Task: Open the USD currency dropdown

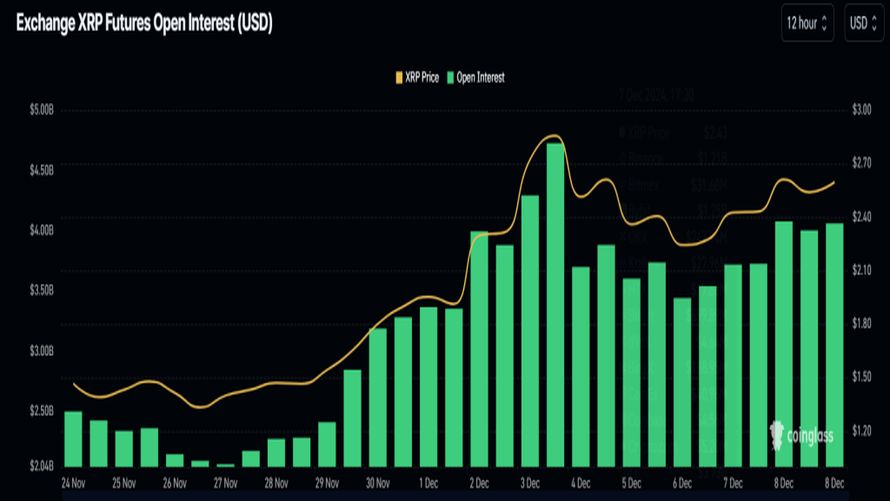Action: tap(862, 23)
